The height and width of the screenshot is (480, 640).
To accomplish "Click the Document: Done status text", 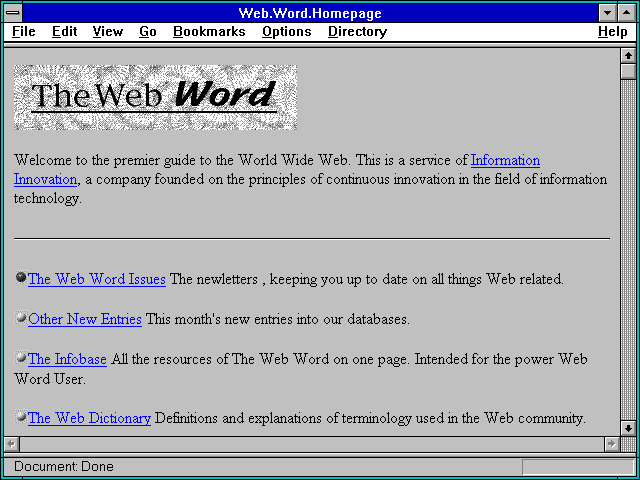I will 64,467.
